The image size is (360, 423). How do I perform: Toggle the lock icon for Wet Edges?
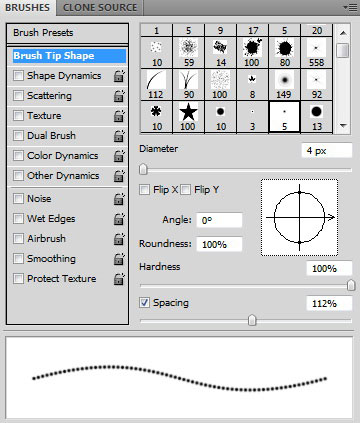[119, 219]
